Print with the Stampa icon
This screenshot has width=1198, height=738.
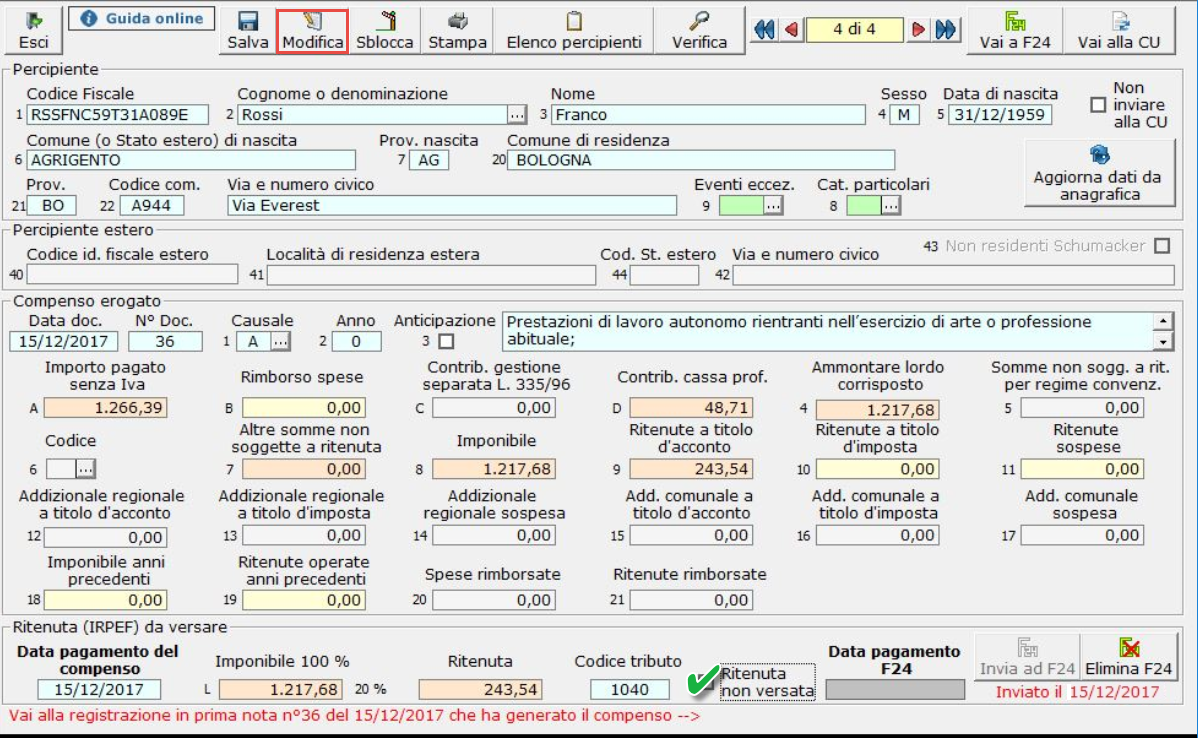point(457,21)
